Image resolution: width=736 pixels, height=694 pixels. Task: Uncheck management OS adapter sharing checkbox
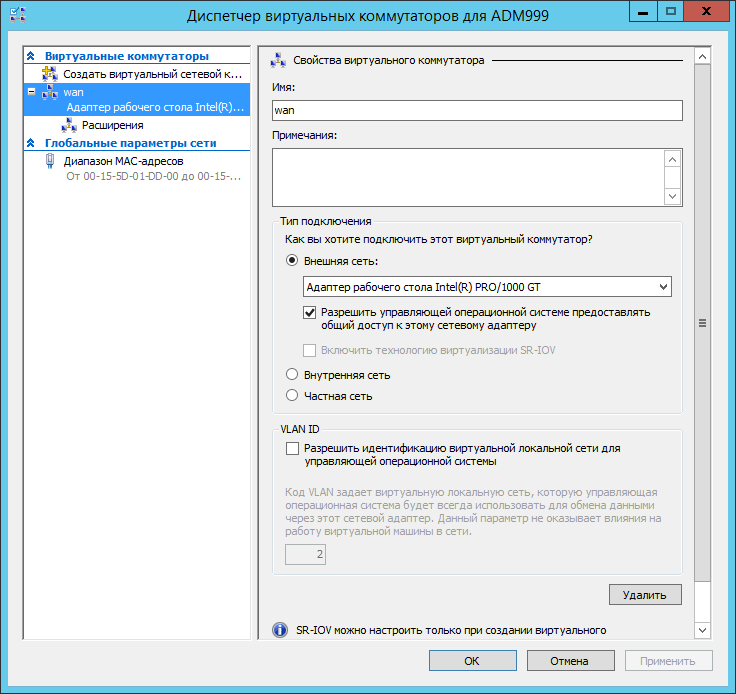point(309,313)
